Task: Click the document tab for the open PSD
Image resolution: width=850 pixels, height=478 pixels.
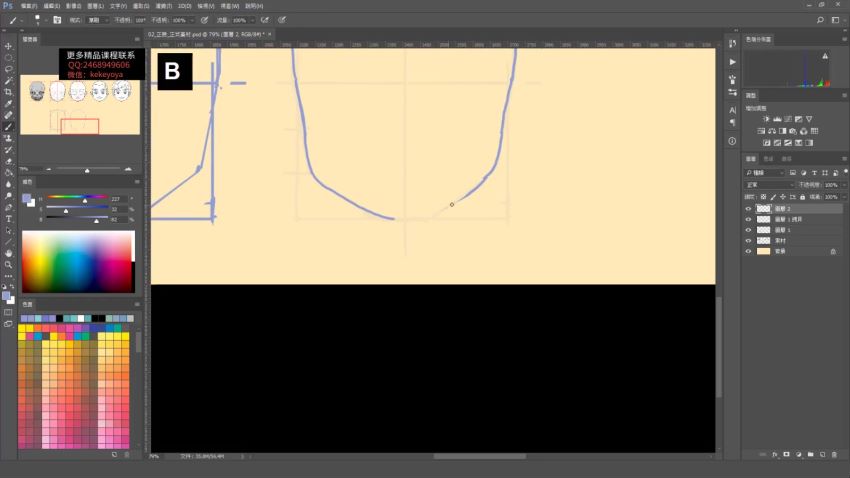Action: pyautogui.click(x=207, y=34)
